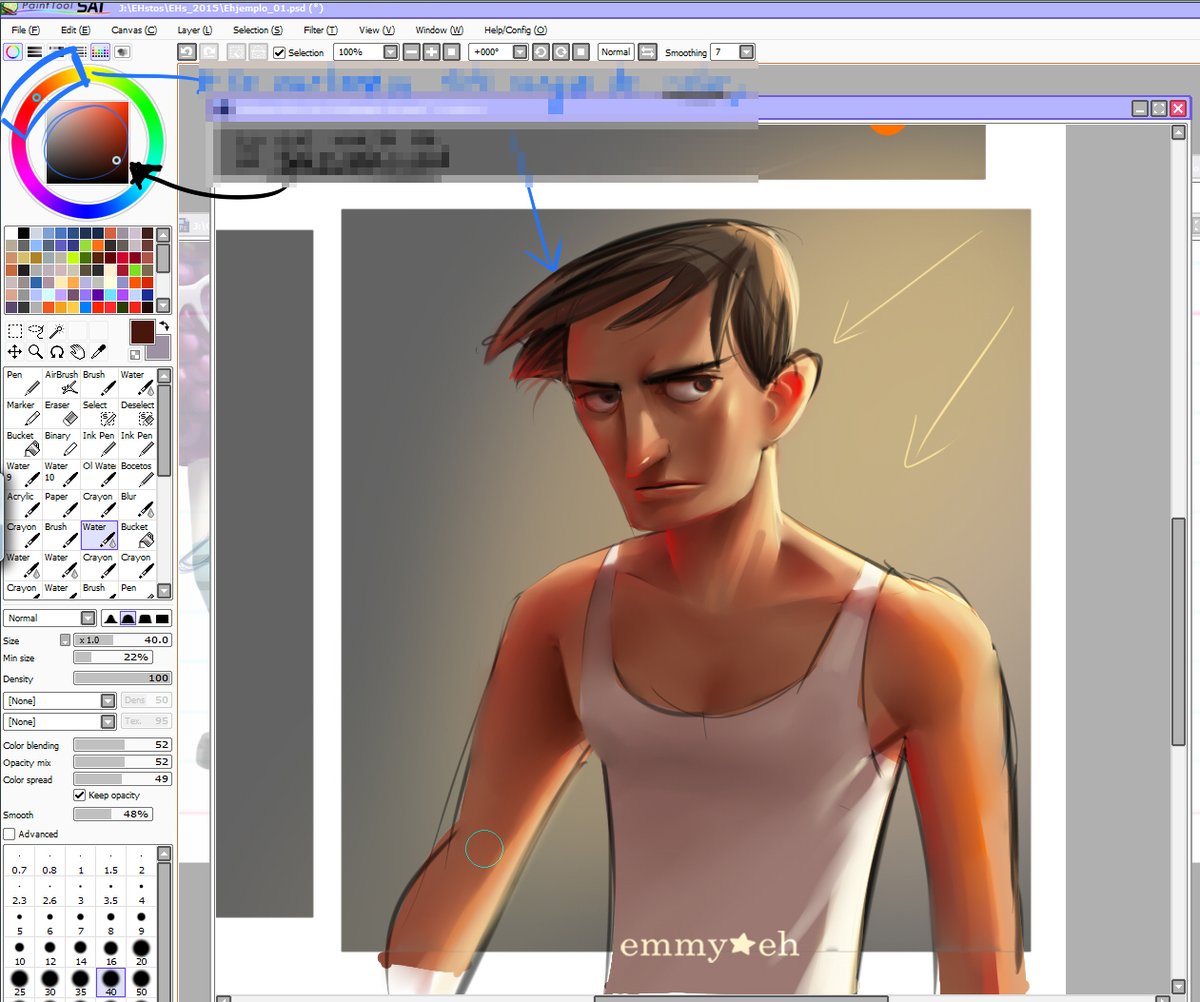
Task: Open the File menu
Action: click(26, 30)
